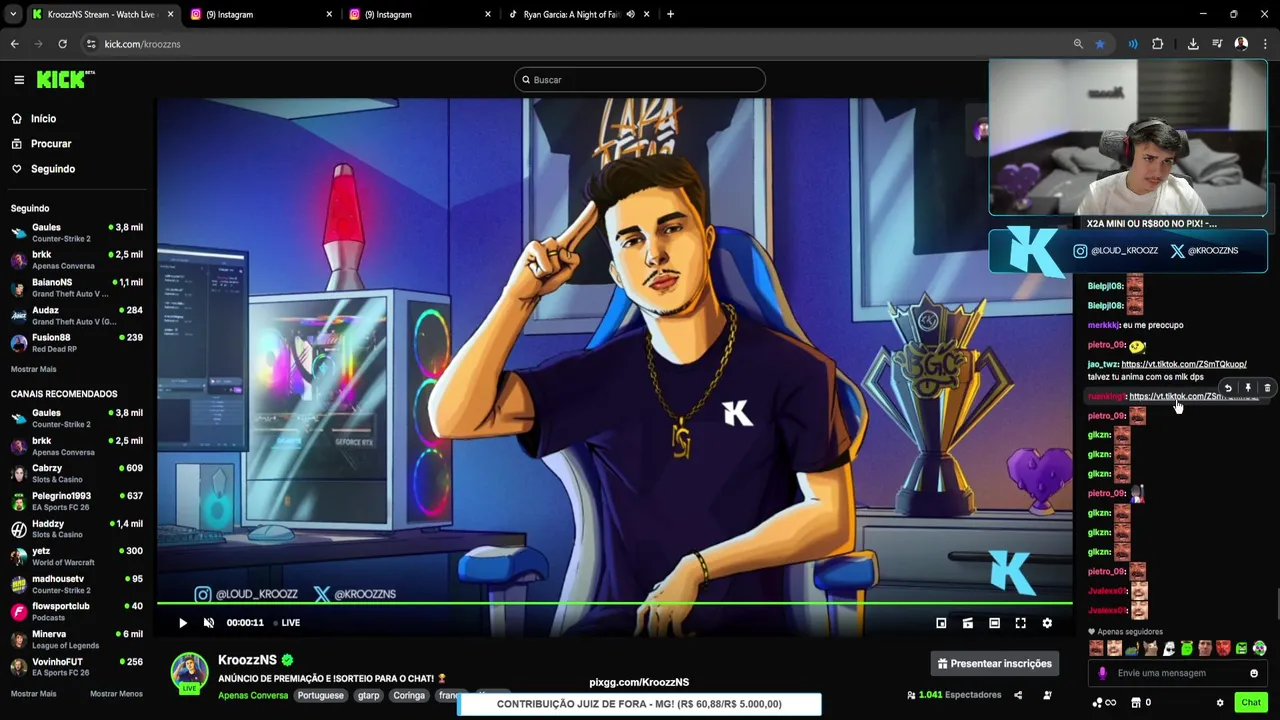This screenshot has height=720, width=1280.
Task: Open Cabrzy recommended channel
Action: (x=77, y=473)
